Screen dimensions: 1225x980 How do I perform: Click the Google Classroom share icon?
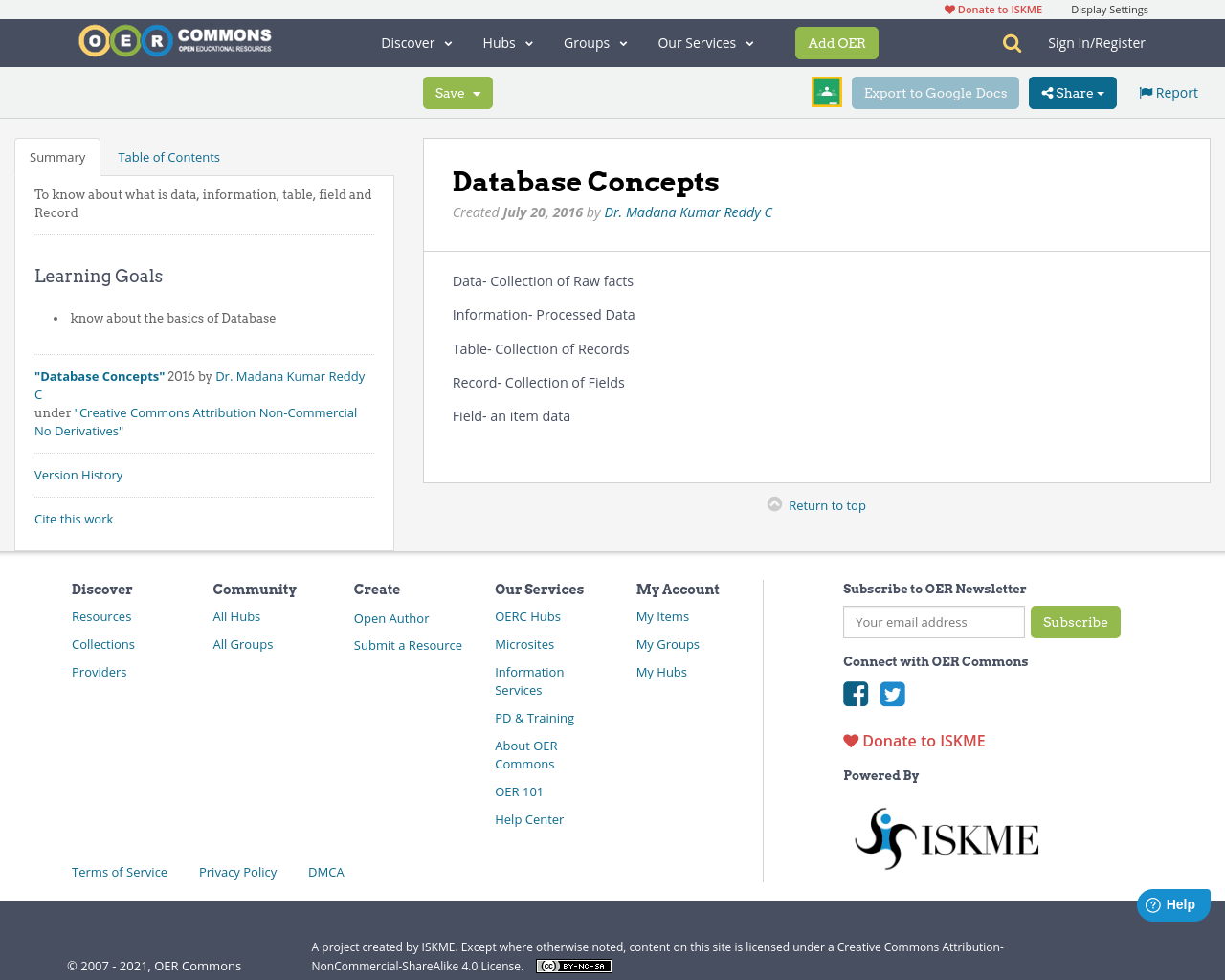coord(825,92)
